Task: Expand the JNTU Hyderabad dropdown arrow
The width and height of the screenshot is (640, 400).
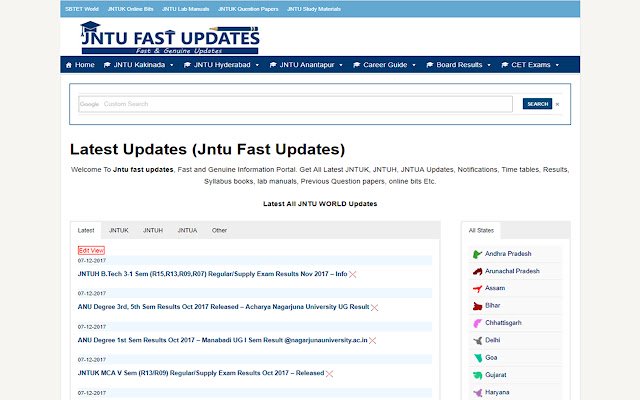Action: coord(257,65)
